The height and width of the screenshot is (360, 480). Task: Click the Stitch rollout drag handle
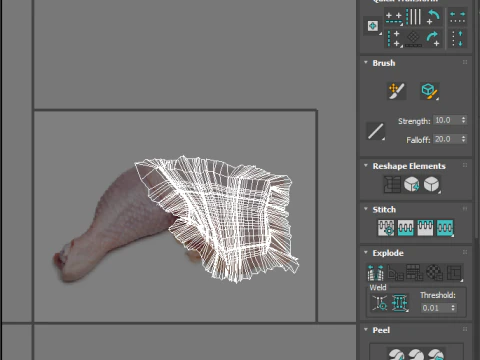[x=465, y=209]
